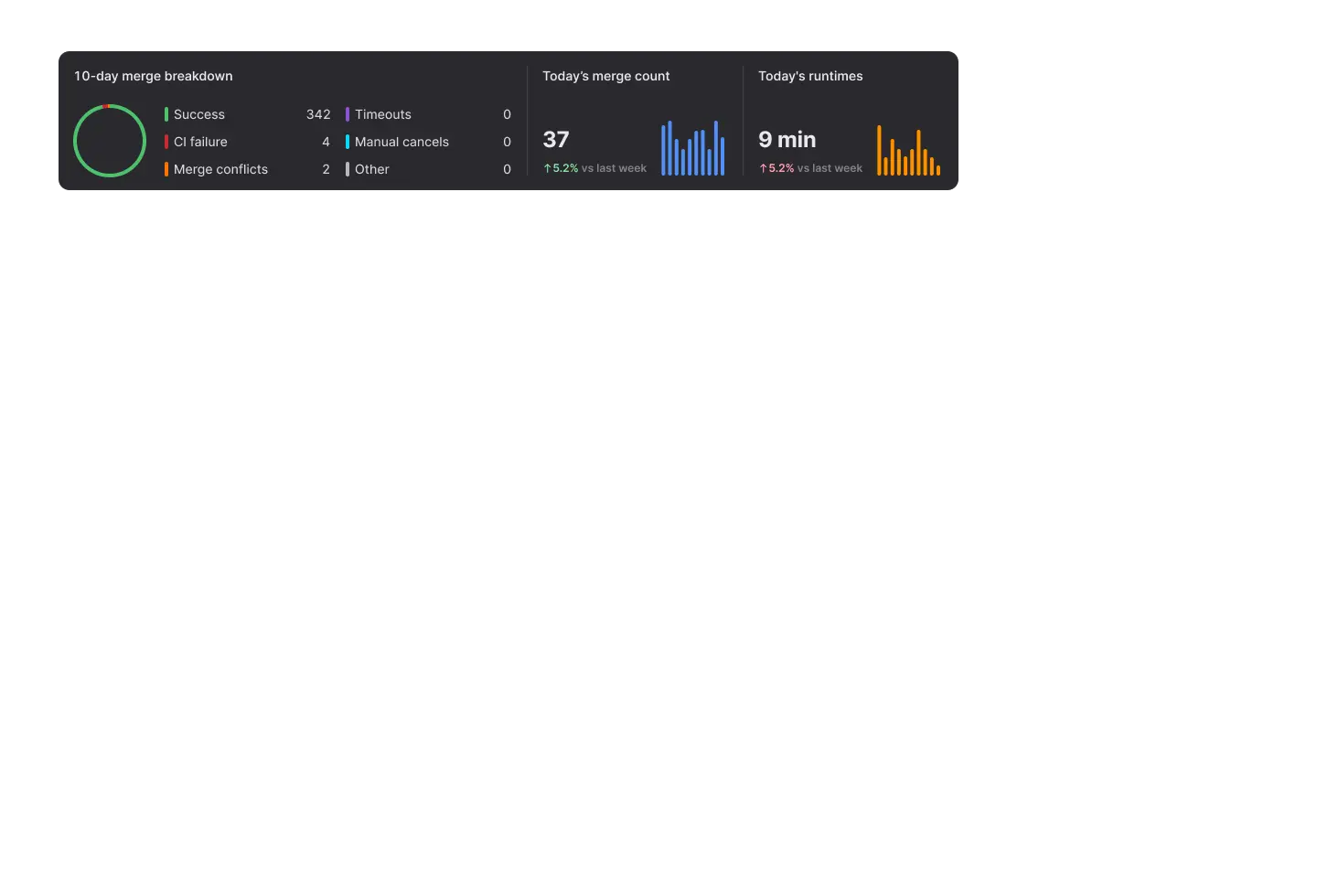Viewport: 1317px width, 896px height.
Task: Select the Other legend entry
Action: click(x=372, y=169)
